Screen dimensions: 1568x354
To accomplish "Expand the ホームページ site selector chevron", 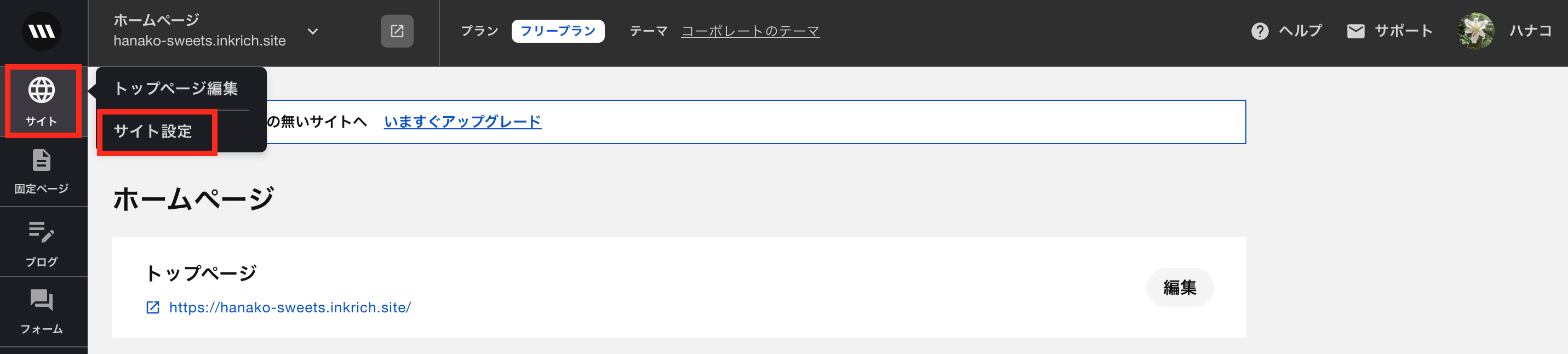I will (313, 31).
